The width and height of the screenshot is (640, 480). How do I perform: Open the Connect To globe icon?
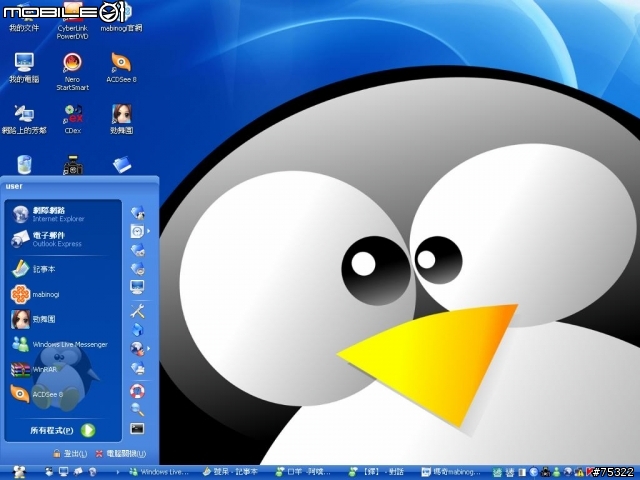(x=137, y=348)
